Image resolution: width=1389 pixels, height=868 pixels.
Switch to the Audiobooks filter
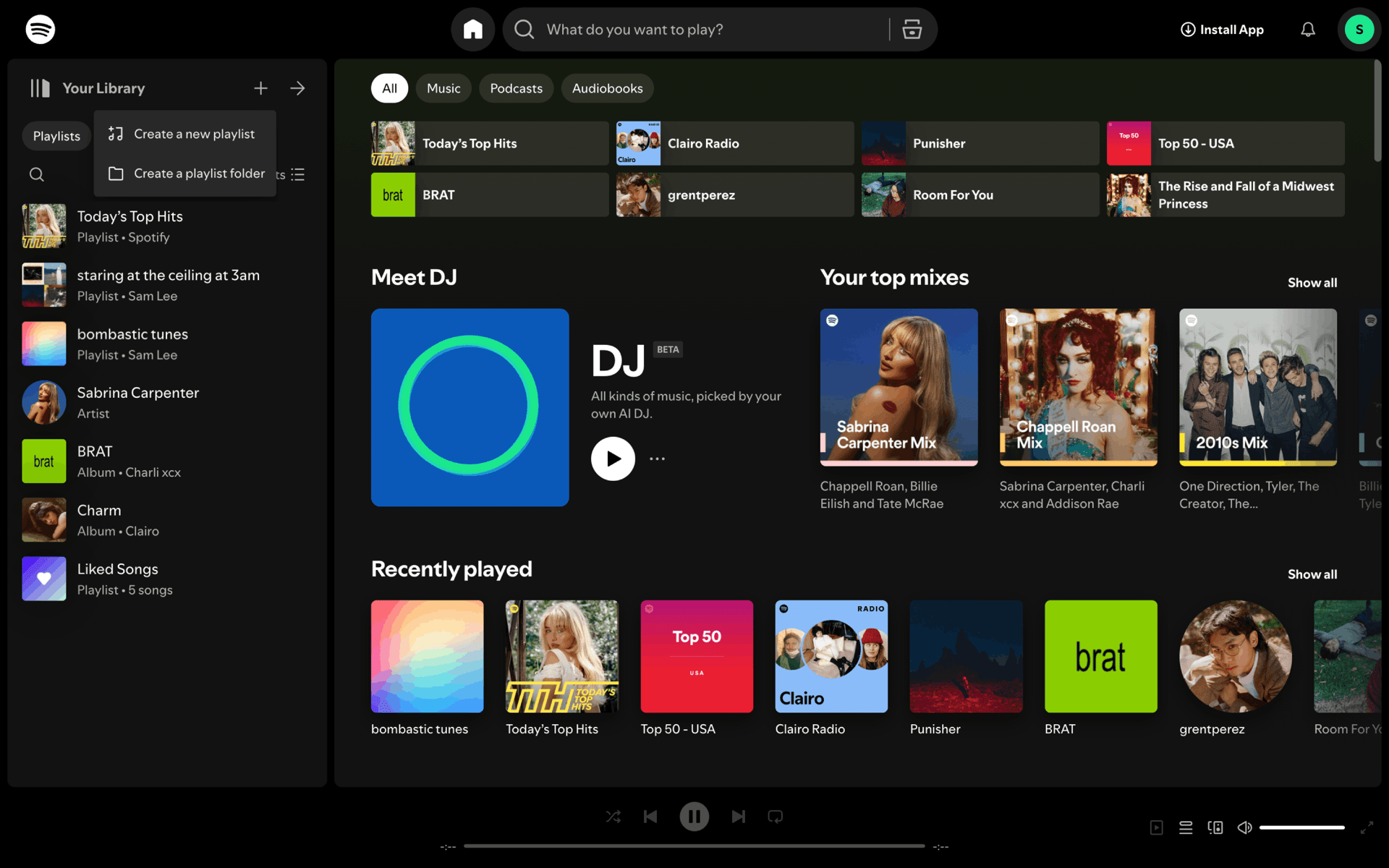(608, 88)
